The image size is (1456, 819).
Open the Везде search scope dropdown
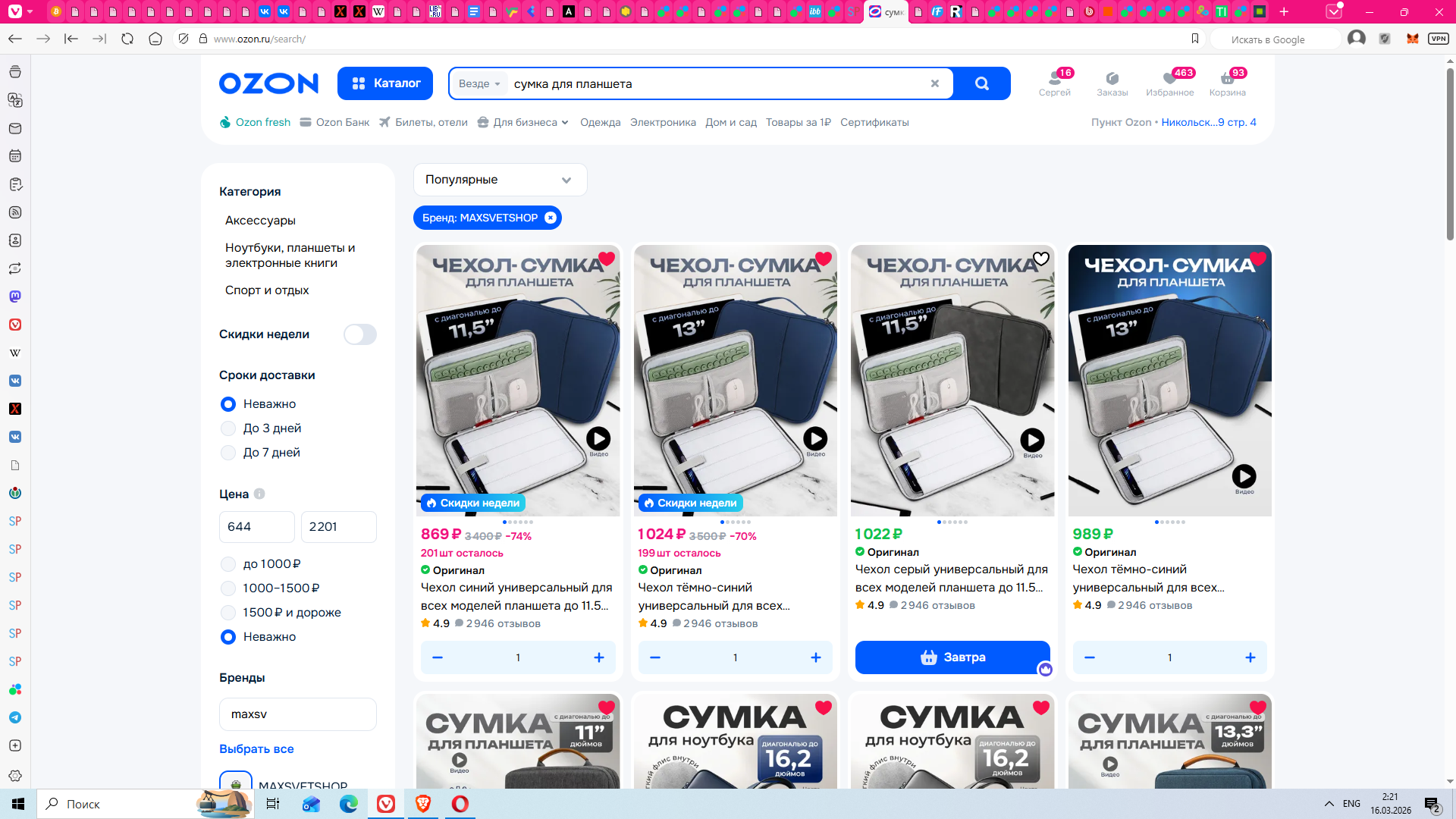[479, 83]
